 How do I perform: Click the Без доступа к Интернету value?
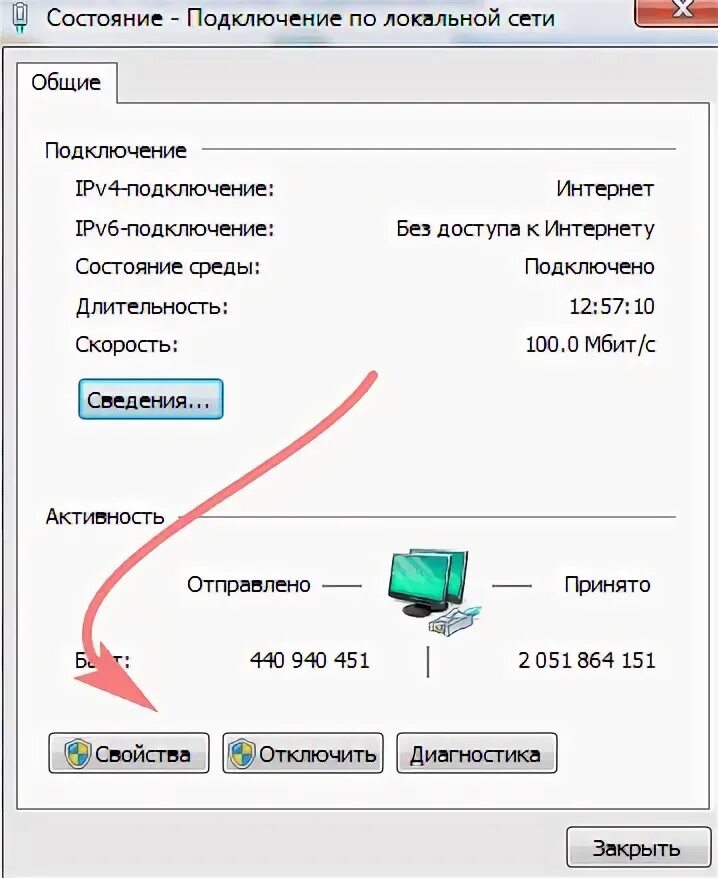pos(525,228)
